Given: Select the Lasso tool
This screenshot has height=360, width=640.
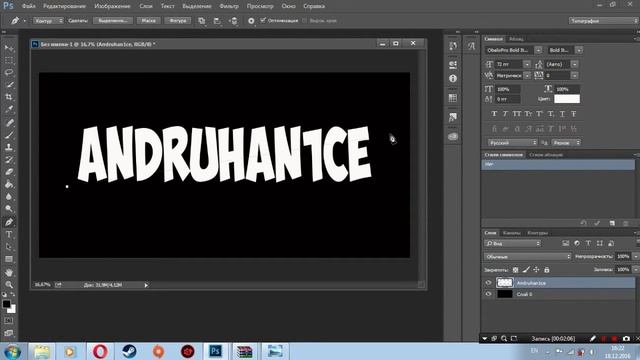Looking at the screenshot, I should pos(9,73).
